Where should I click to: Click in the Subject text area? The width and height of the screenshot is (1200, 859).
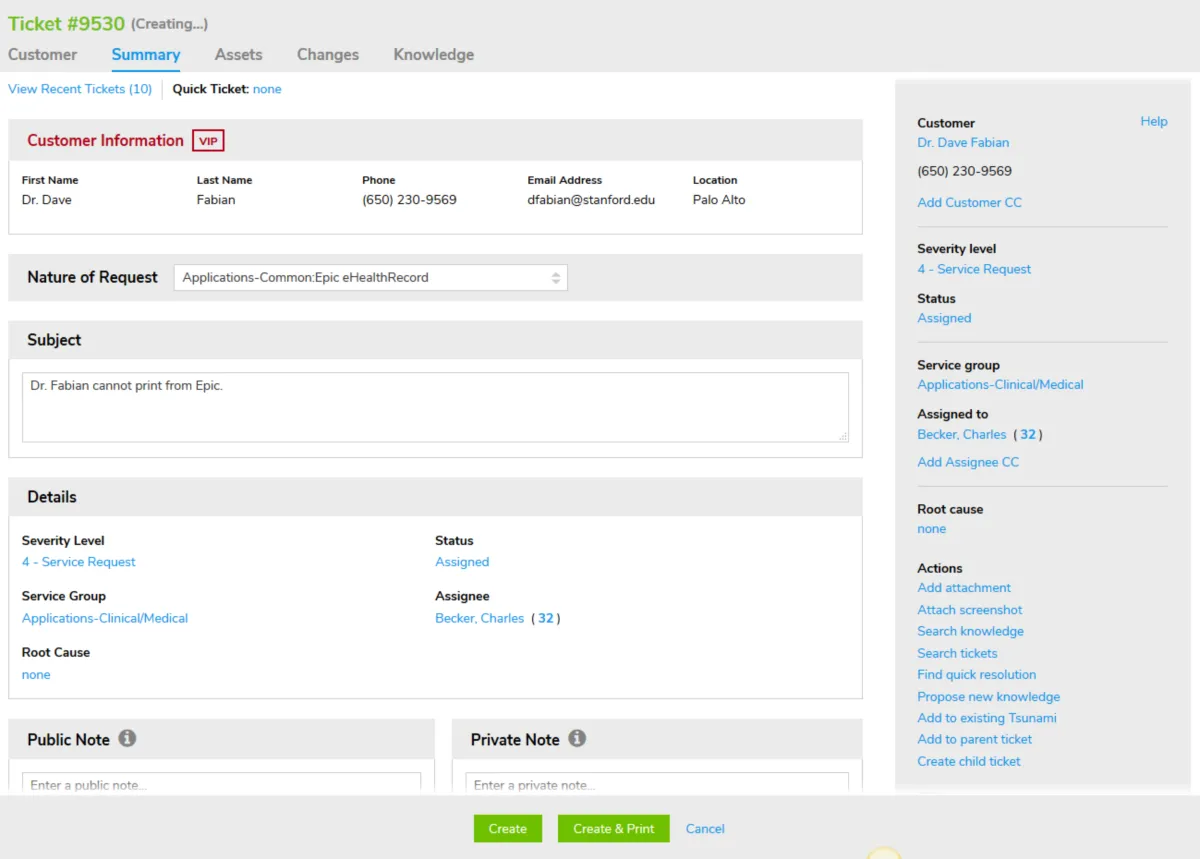(x=435, y=407)
